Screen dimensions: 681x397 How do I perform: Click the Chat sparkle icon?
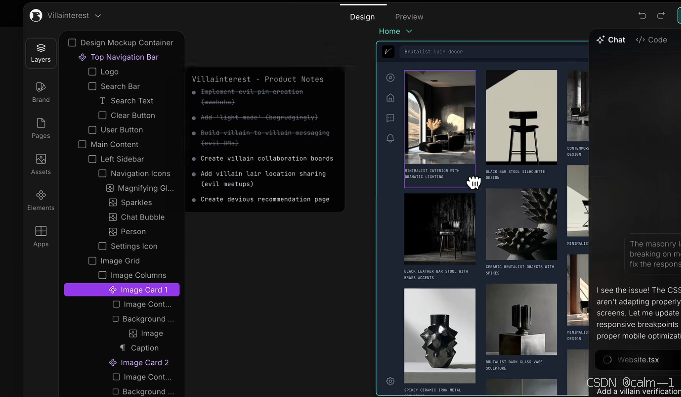pyautogui.click(x=601, y=40)
